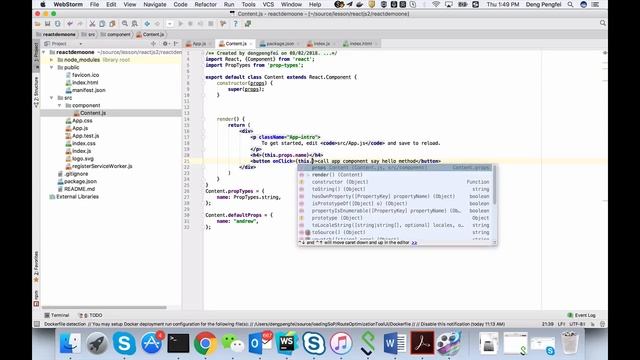Click the Project panel horizontal scrollbar
Viewport: 640px width, 360px height.
[104, 307]
